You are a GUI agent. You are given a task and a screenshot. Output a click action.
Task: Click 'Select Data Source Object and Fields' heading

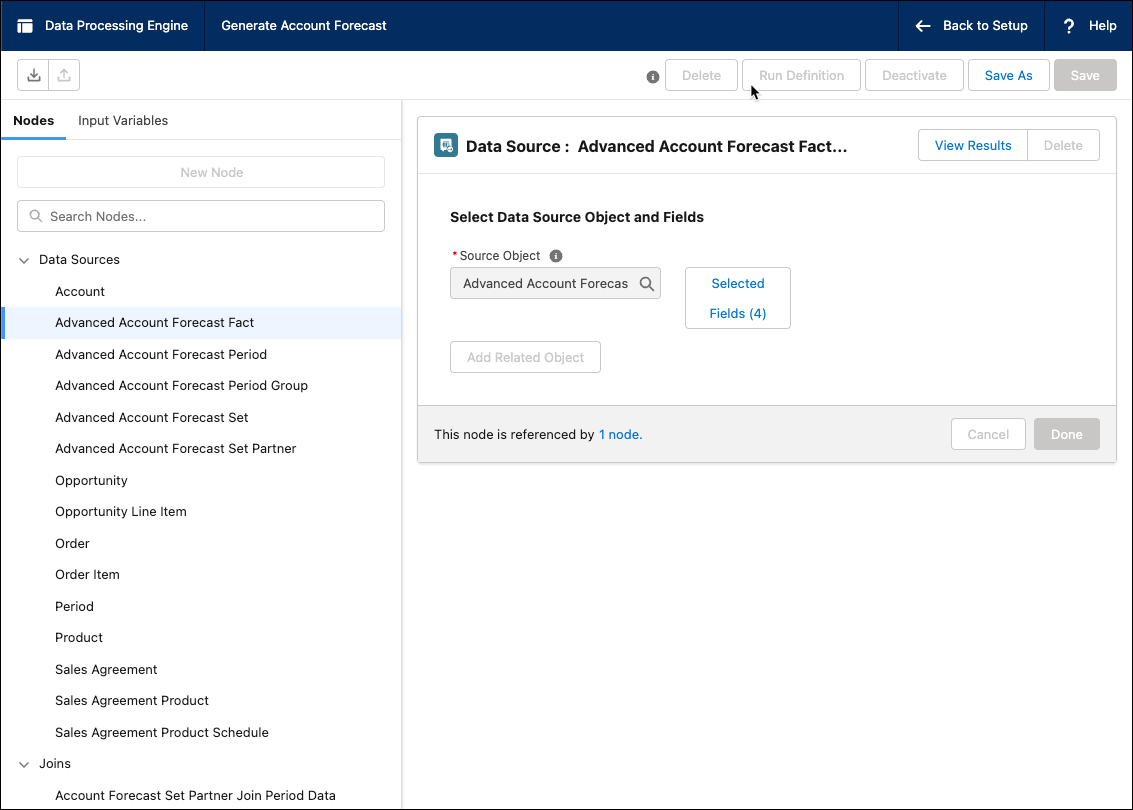click(x=577, y=217)
